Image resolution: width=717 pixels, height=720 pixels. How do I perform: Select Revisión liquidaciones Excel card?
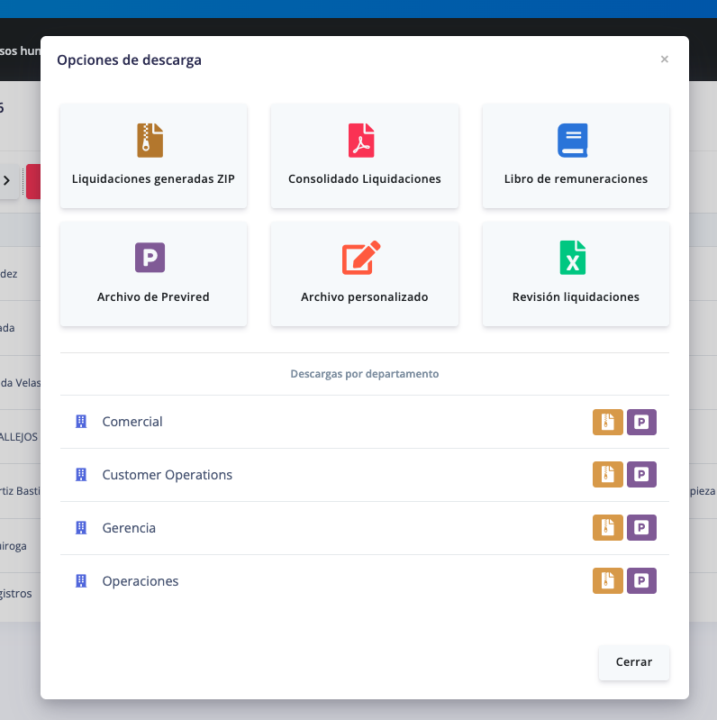coord(576,274)
